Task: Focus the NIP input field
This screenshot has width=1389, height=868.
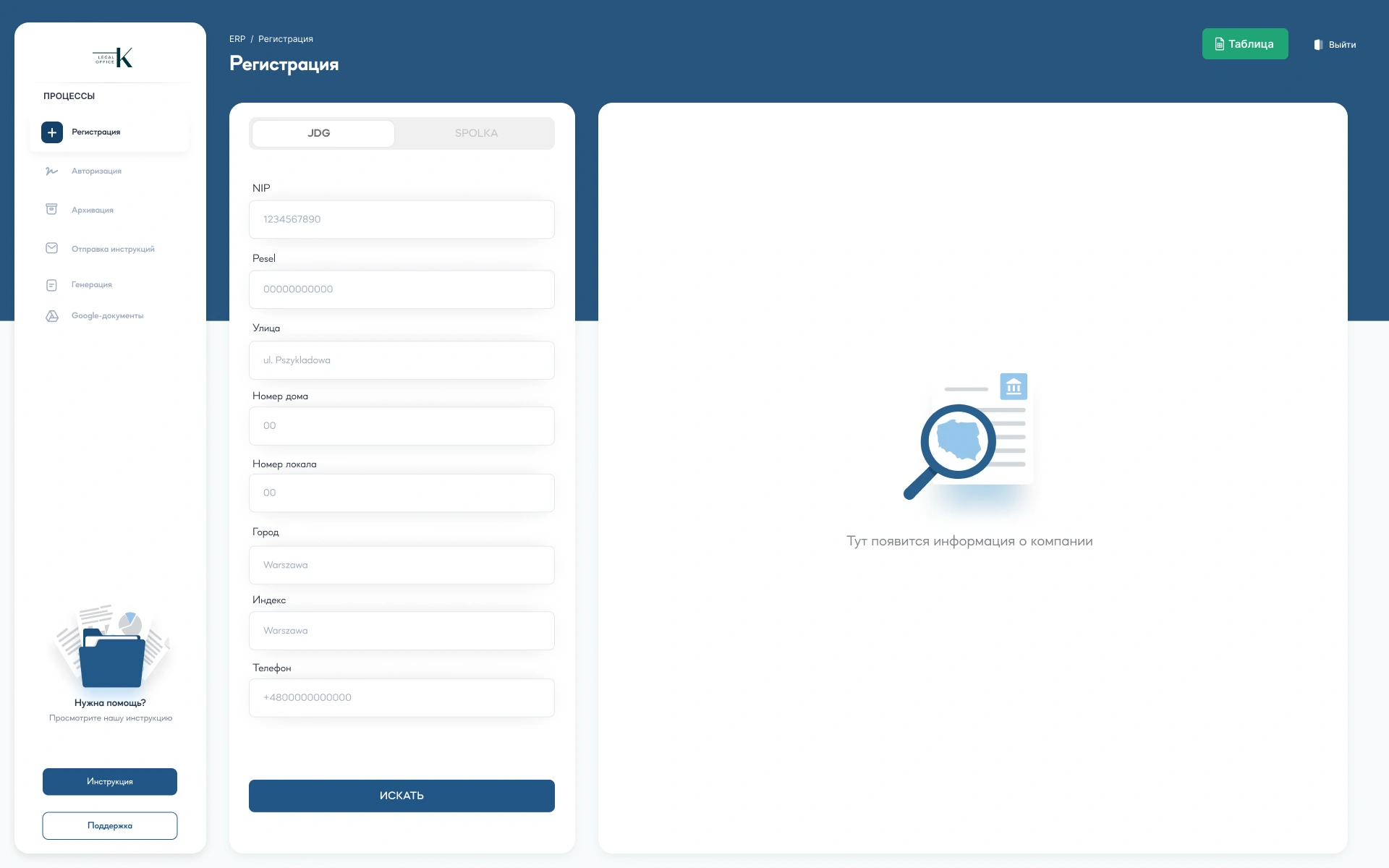Action: [402, 219]
